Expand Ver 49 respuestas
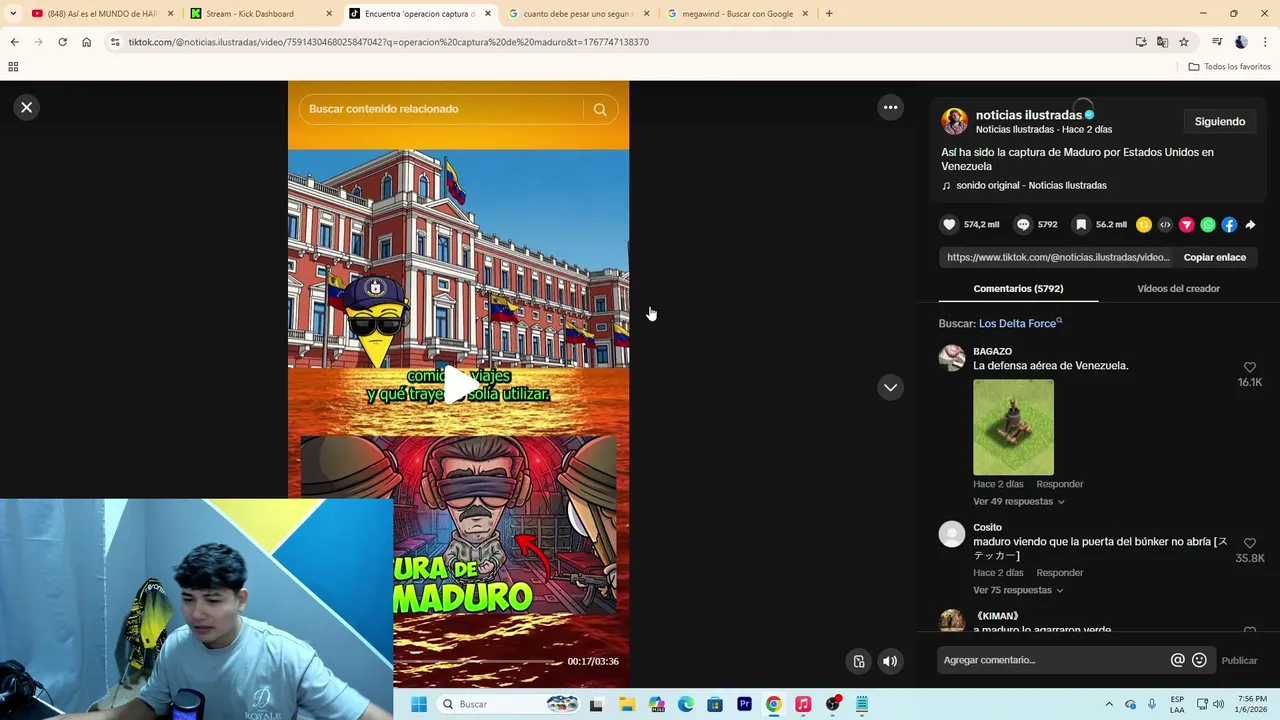 point(1018,501)
